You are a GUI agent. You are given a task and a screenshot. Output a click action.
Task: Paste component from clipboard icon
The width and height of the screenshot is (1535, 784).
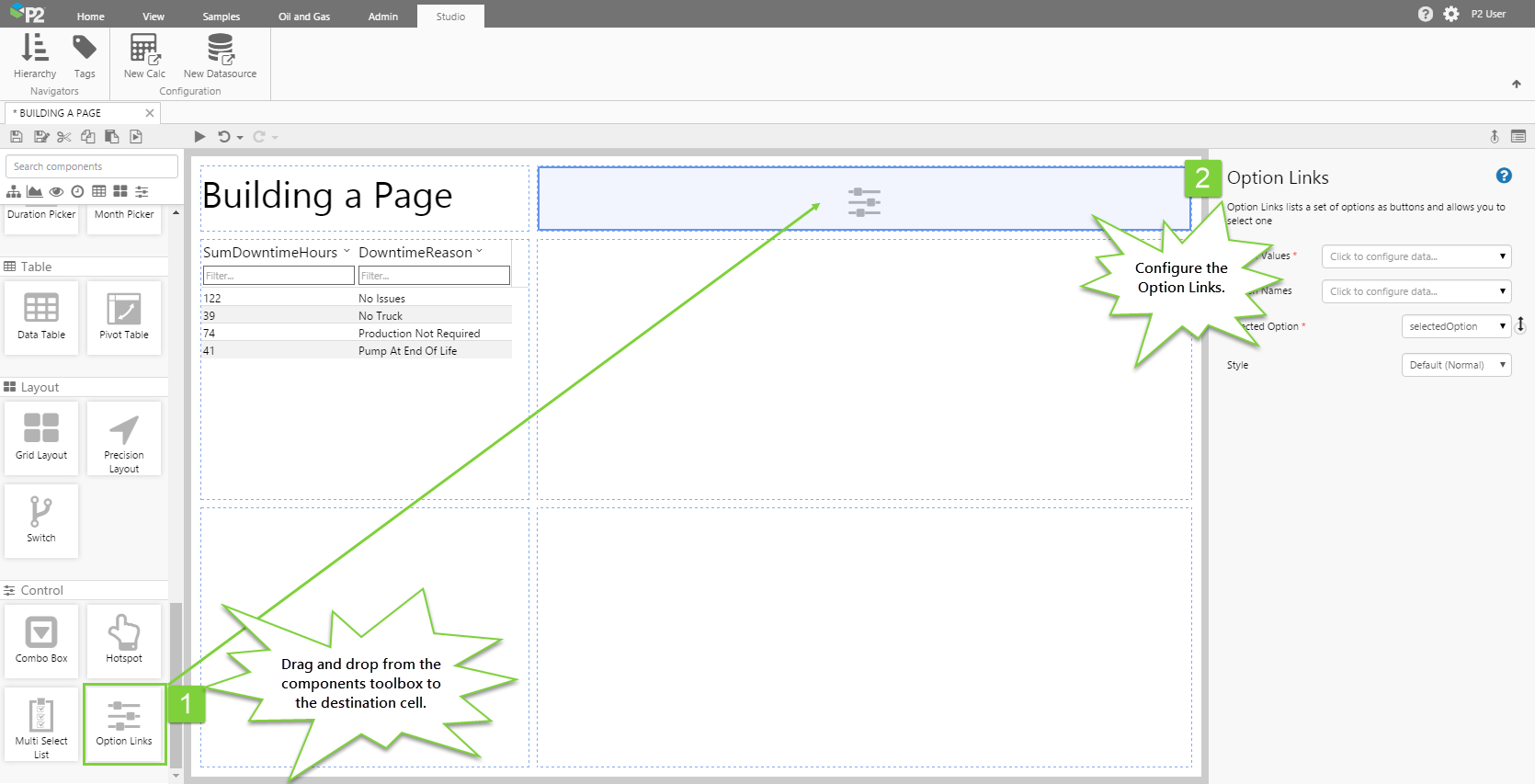pyautogui.click(x=112, y=137)
